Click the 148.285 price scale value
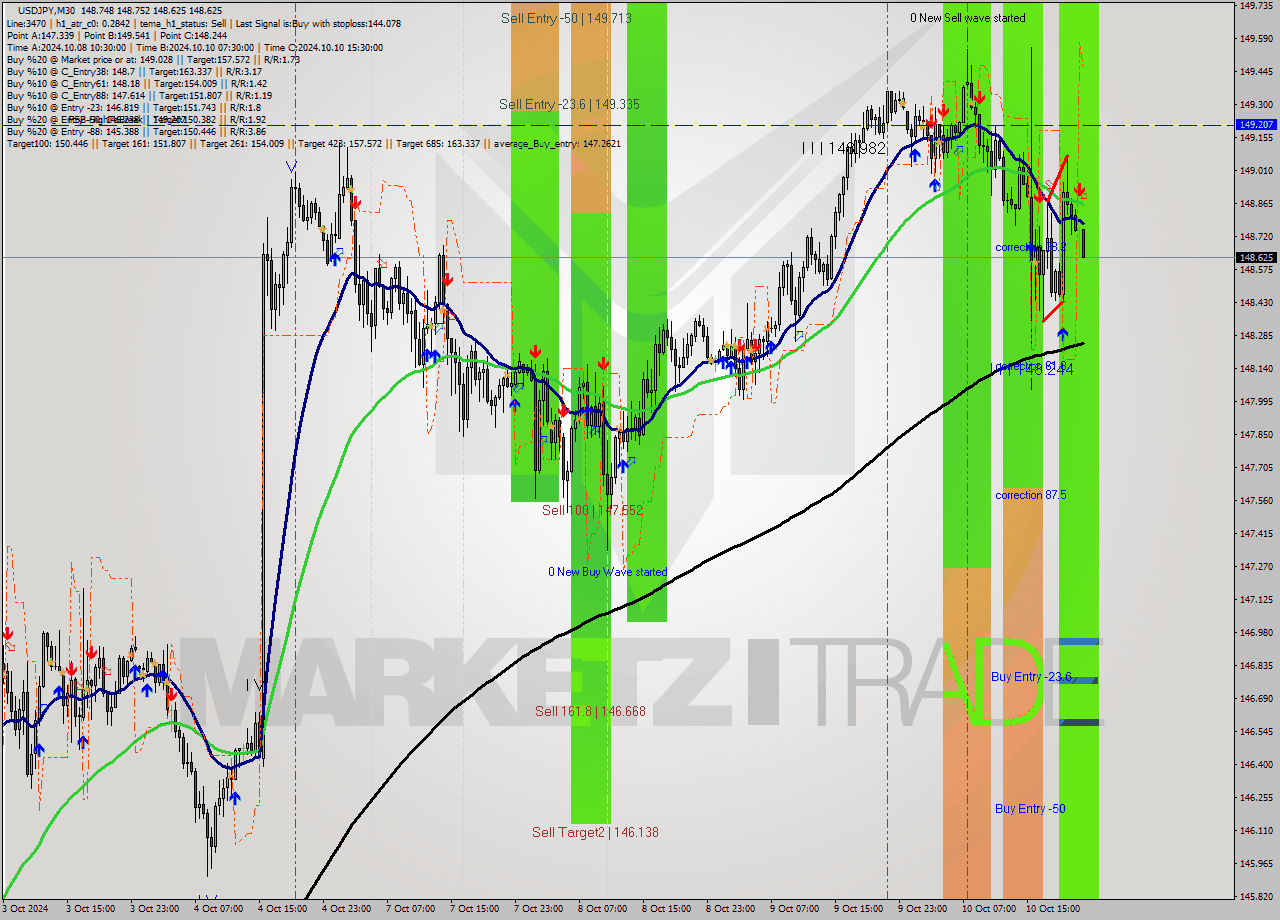The image size is (1280, 920). click(x=1256, y=335)
